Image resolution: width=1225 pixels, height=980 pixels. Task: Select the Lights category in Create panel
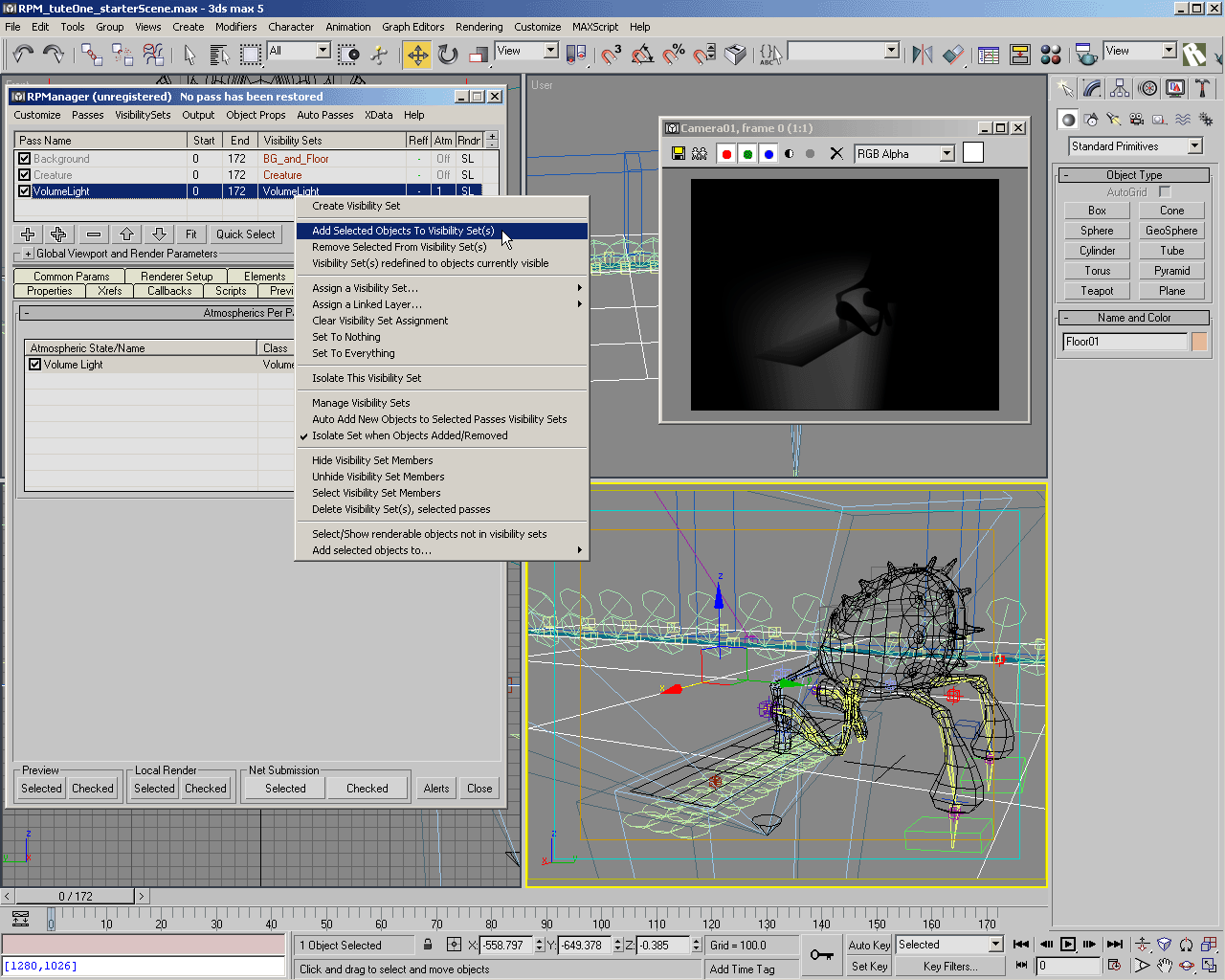1113,120
